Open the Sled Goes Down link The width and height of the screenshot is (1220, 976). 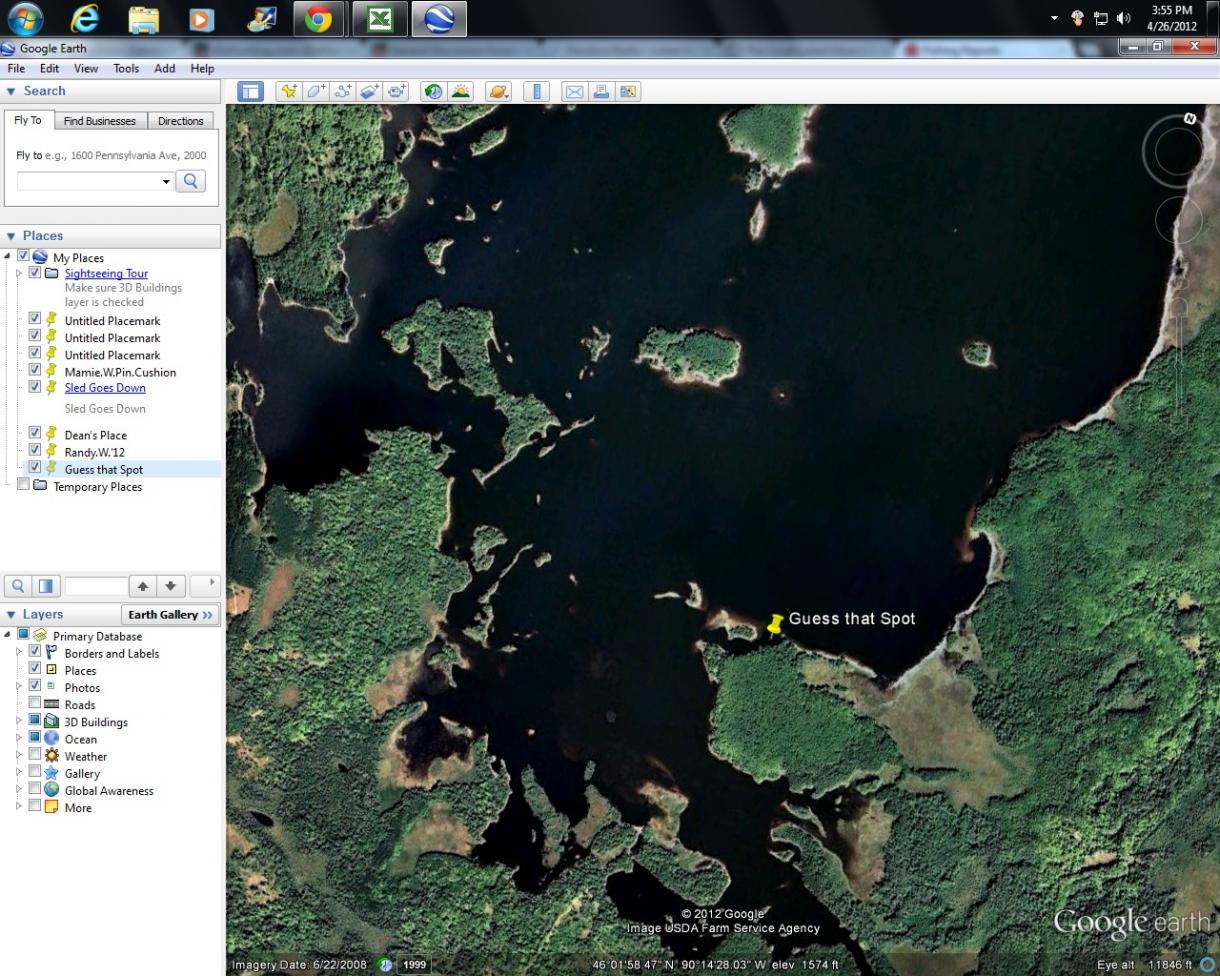click(105, 388)
